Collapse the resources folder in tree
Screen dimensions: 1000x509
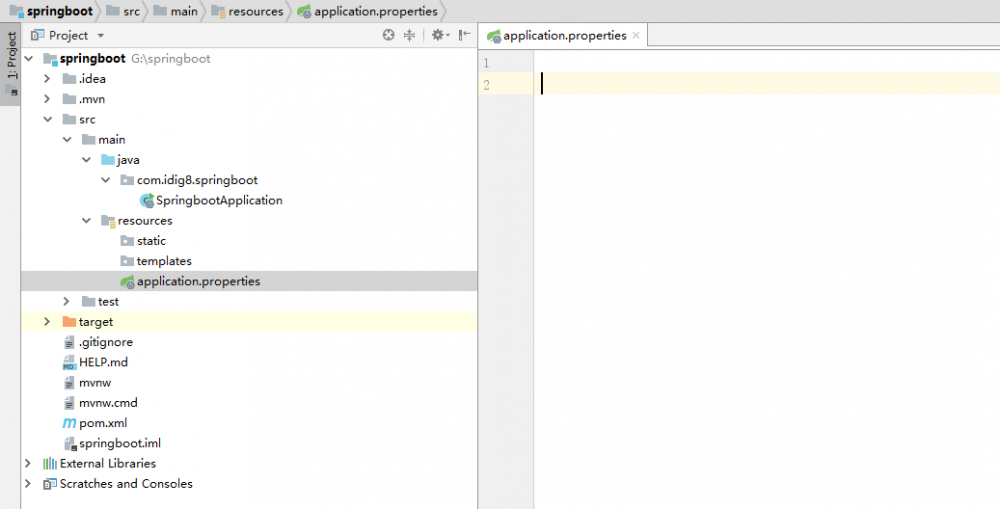click(85, 221)
